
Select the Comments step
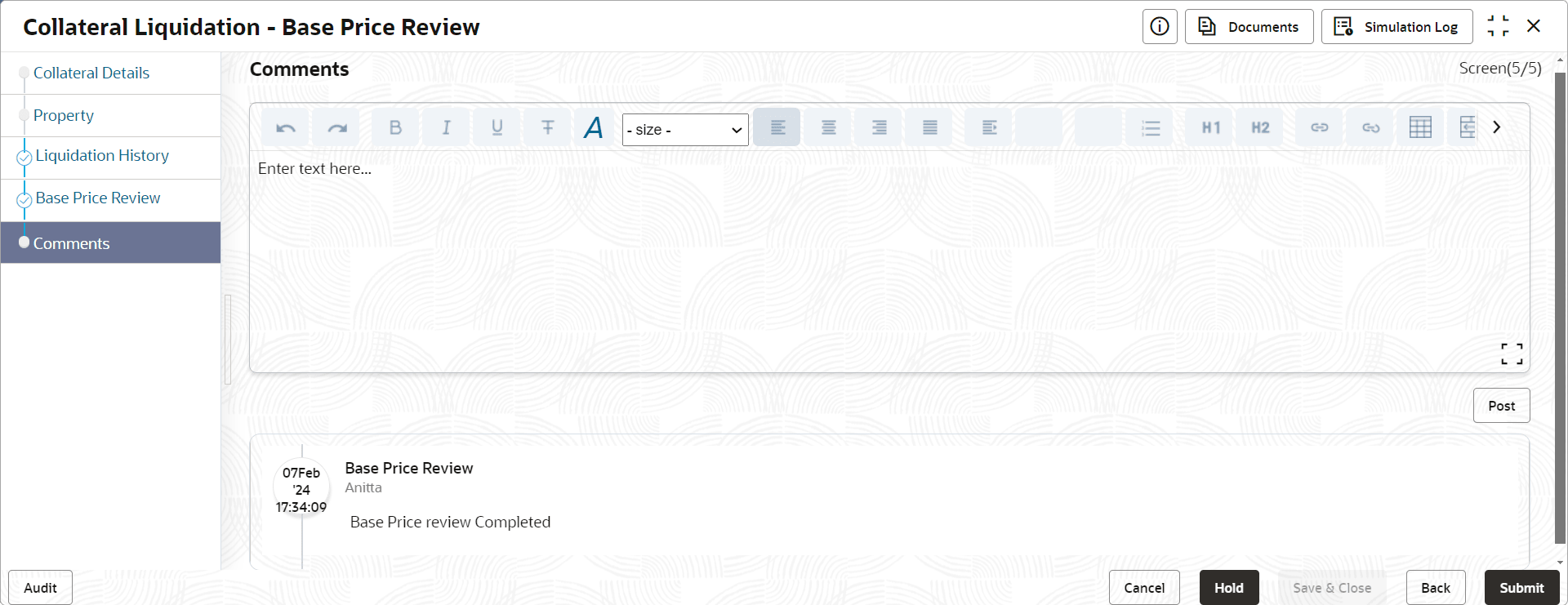click(x=110, y=242)
